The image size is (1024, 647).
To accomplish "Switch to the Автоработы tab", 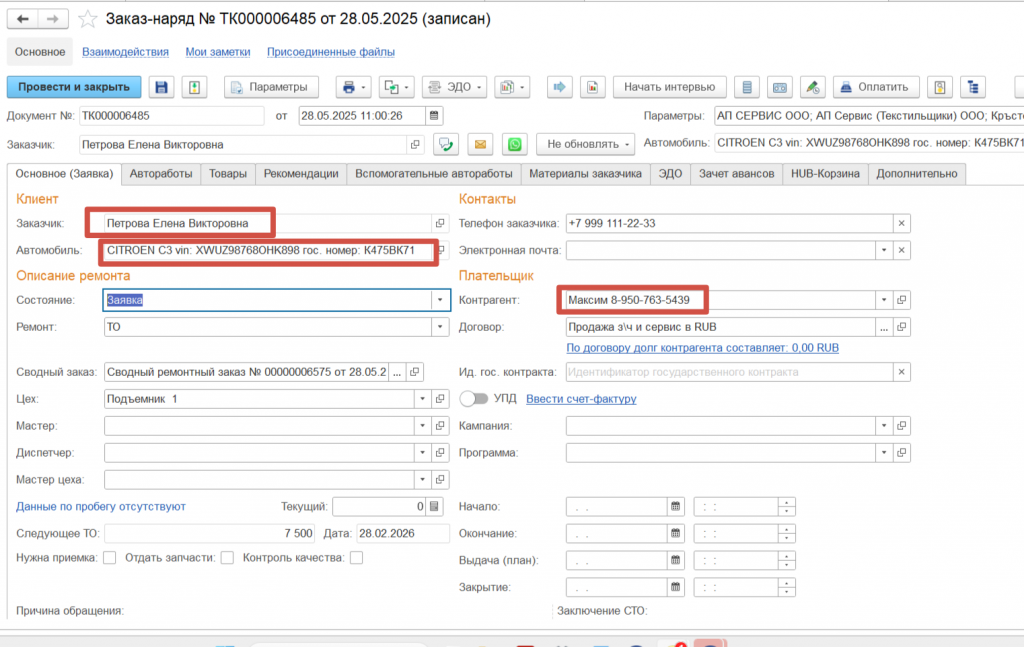I will (x=161, y=174).
